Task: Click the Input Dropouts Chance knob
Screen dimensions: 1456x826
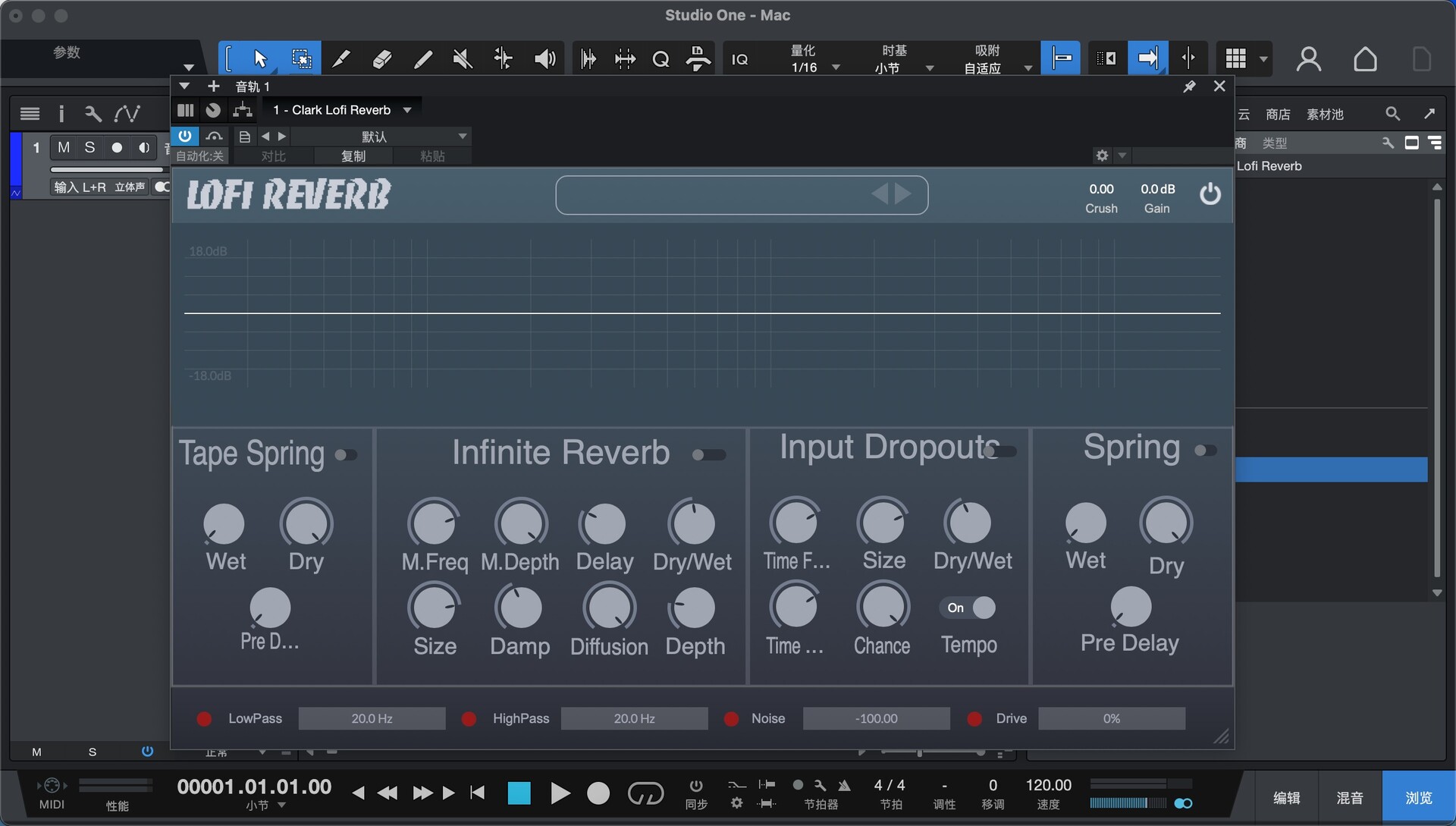Action: click(883, 606)
